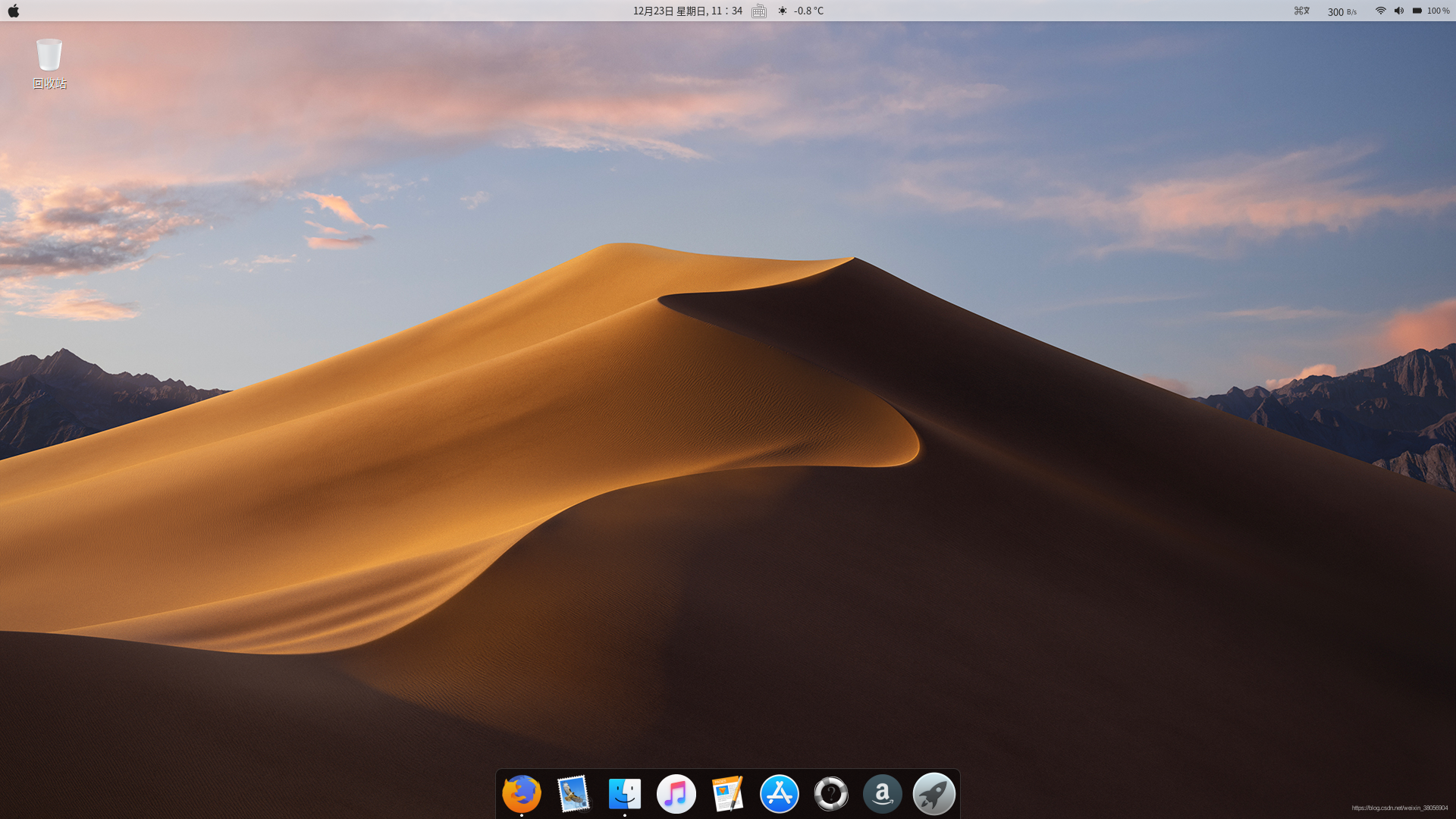Click the battery status icon

[1417, 11]
